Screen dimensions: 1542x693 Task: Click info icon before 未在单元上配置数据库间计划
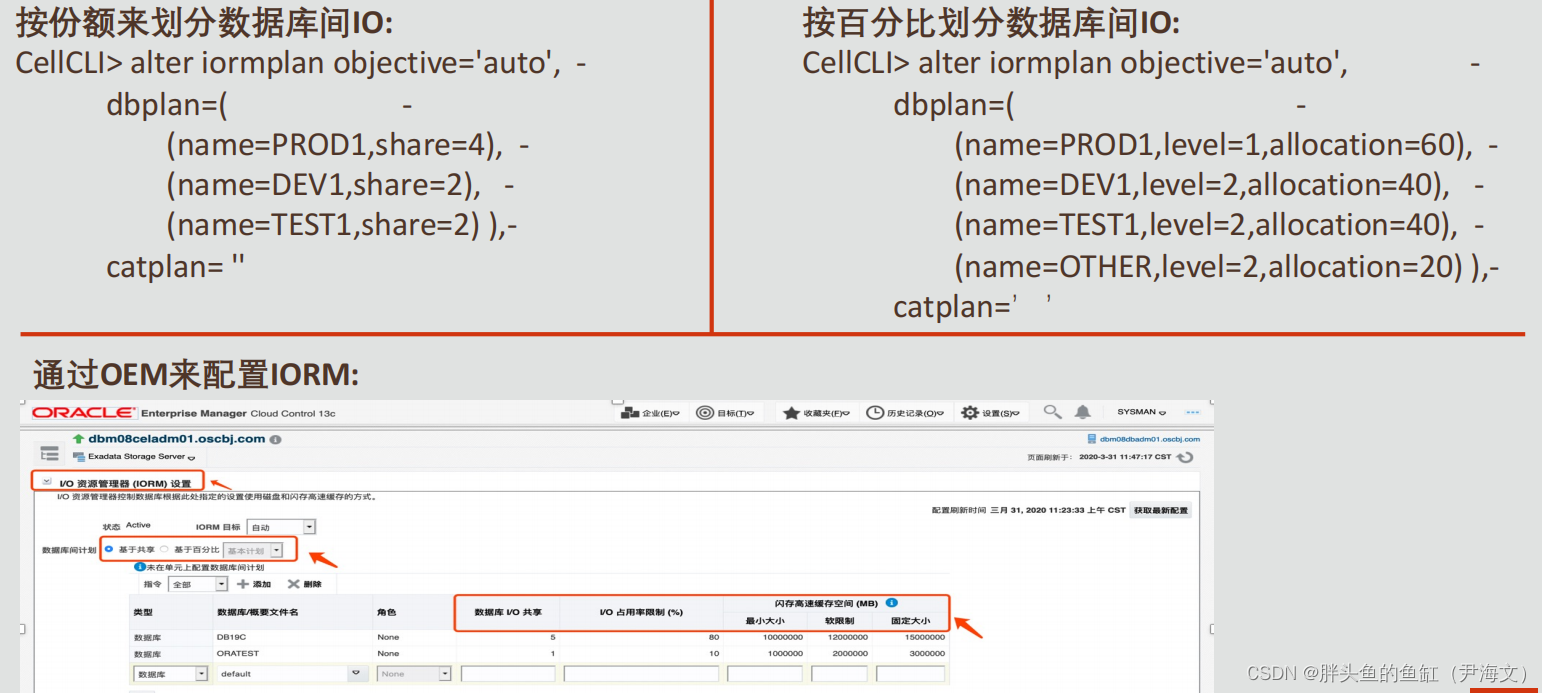click(140, 567)
